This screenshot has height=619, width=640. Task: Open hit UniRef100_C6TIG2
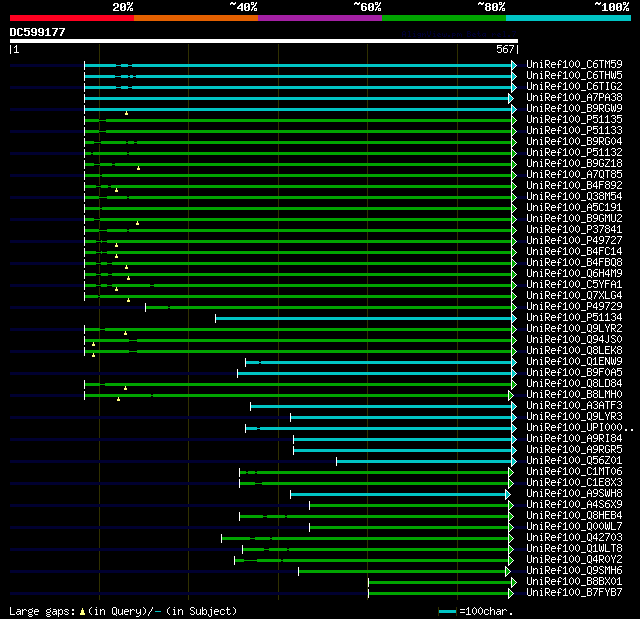click(x=574, y=87)
